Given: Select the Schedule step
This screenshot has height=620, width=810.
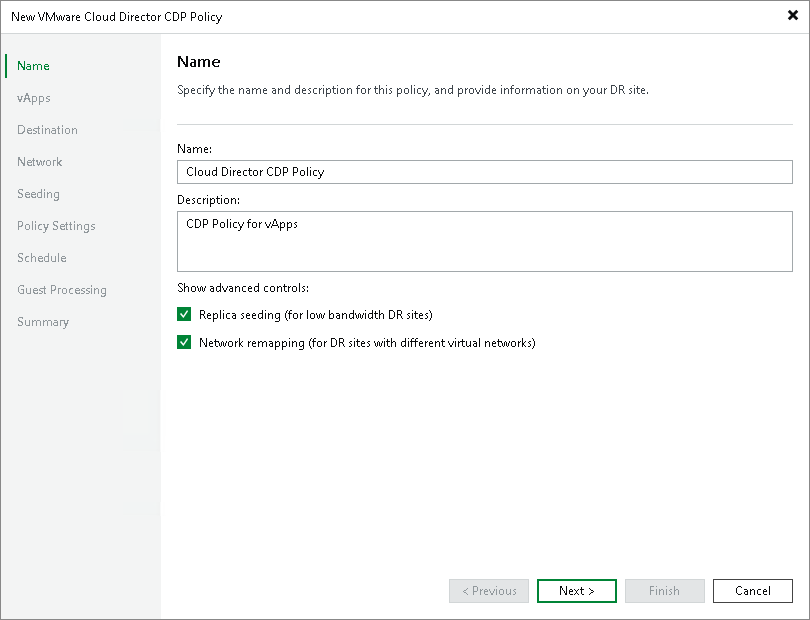Looking at the screenshot, I should coord(42,258).
